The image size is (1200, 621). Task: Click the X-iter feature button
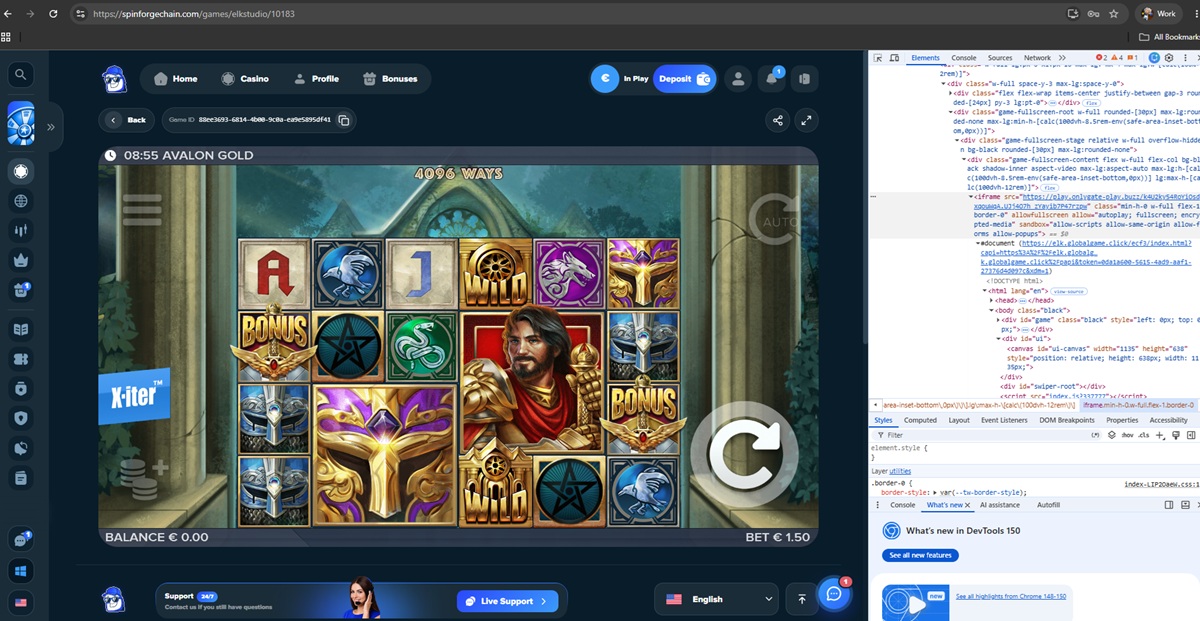coord(134,396)
